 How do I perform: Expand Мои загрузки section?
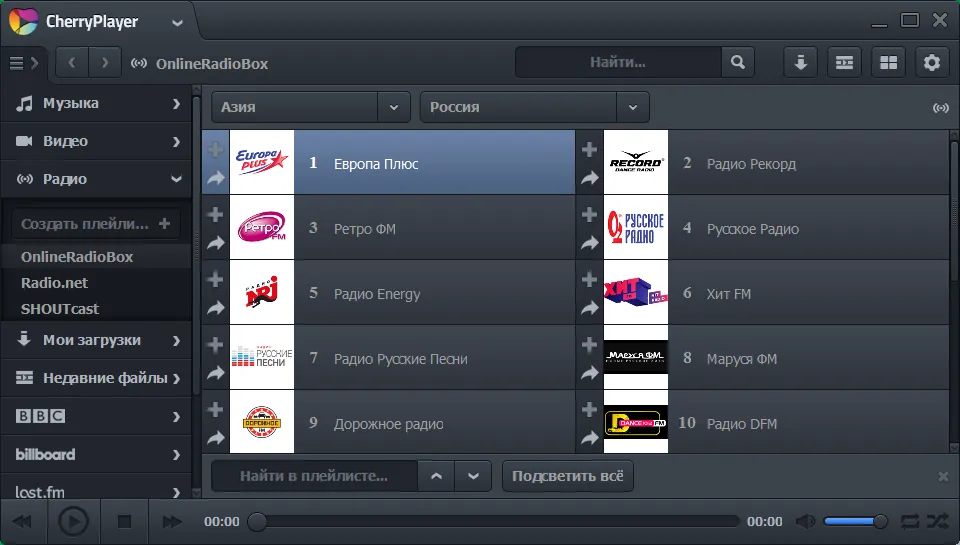(x=97, y=340)
